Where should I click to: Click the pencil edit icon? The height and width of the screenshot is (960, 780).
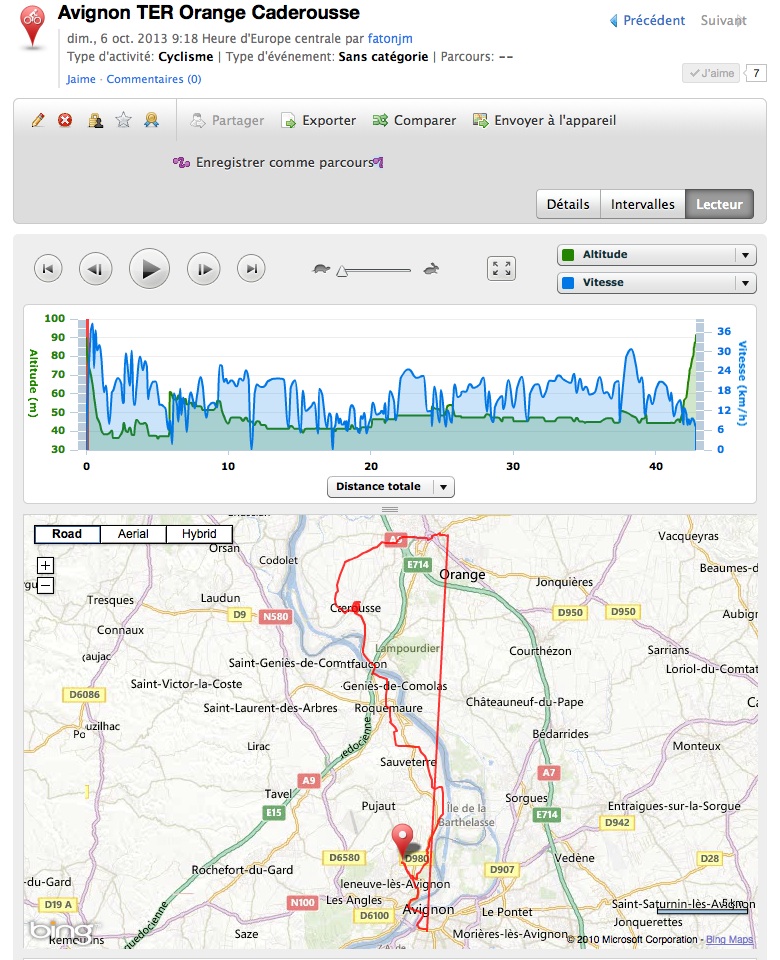click(x=38, y=120)
